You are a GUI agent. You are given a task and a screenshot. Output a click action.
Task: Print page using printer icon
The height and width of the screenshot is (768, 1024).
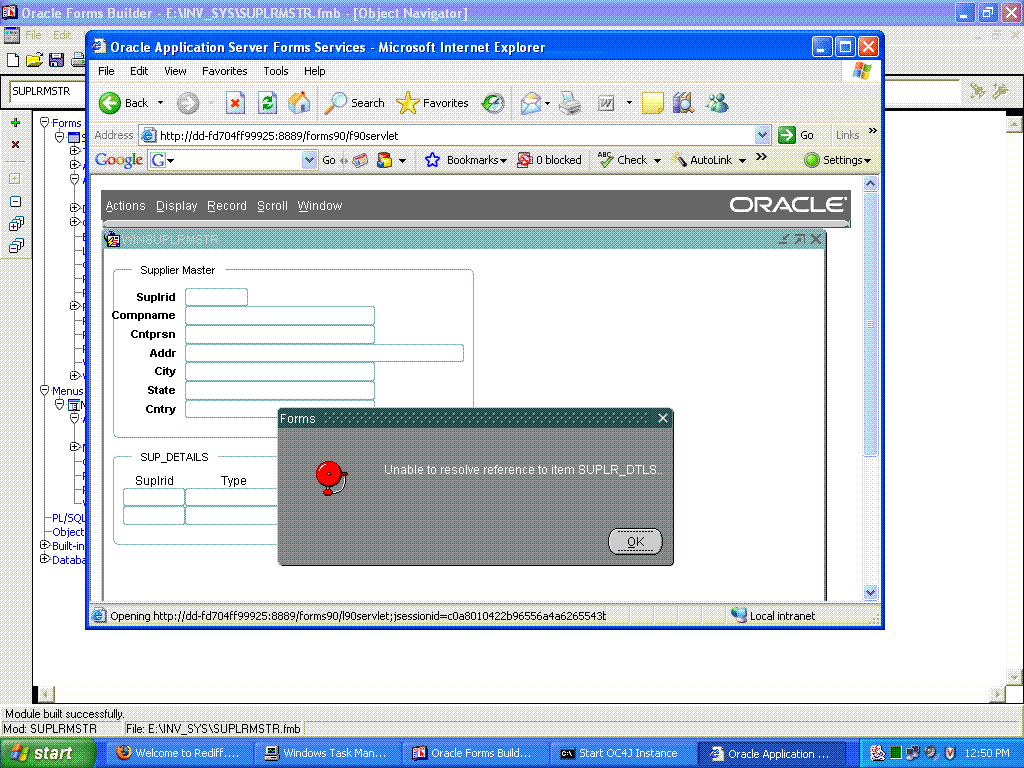coord(570,103)
